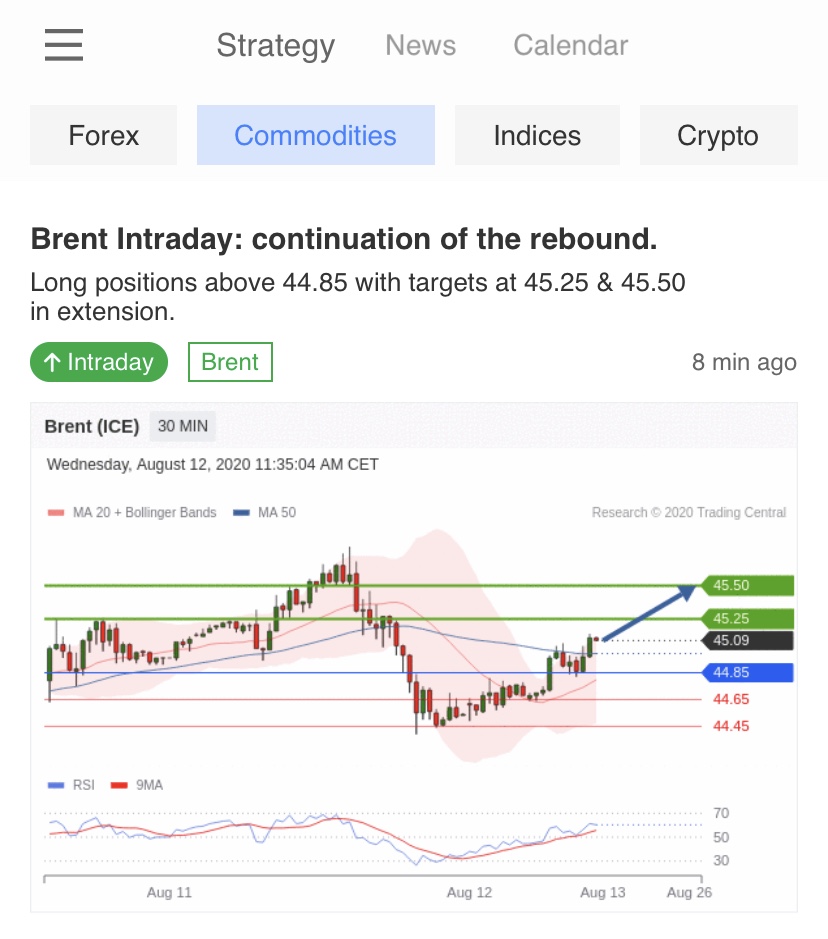This screenshot has width=828, height=939.
Task: Click the green Intraday up-arrow badge
Action: 99,362
